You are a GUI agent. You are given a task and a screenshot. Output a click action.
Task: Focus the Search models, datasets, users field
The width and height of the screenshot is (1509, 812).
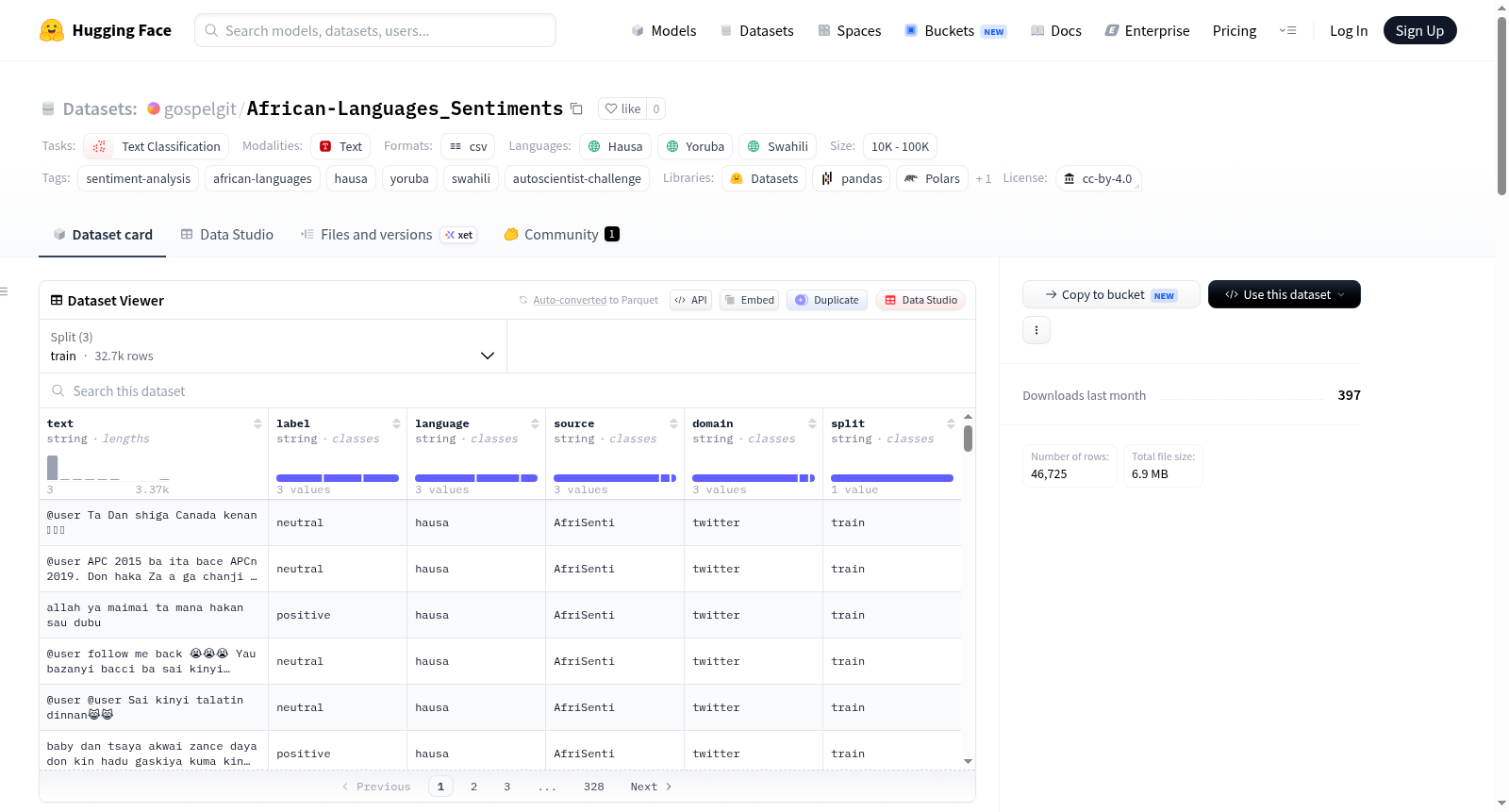(375, 30)
